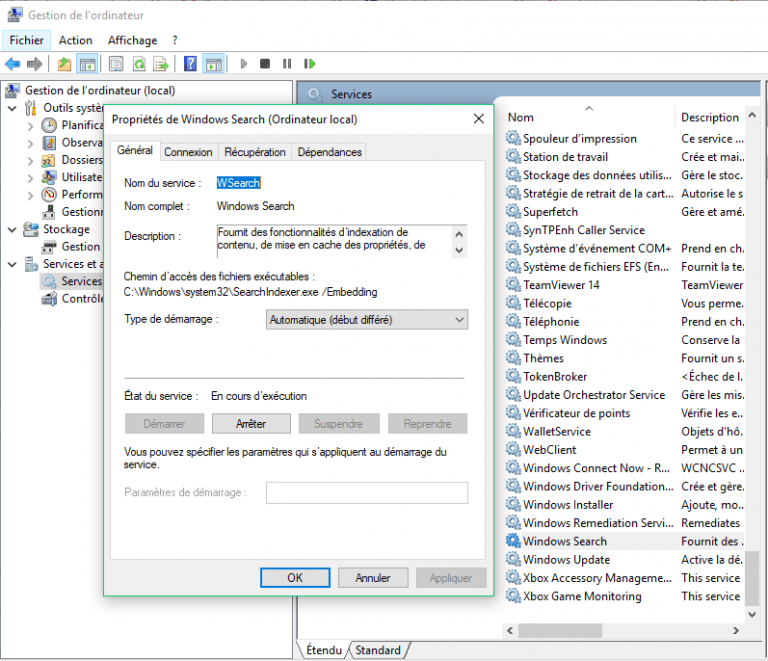
Task: Switch to the Dépendances tab
Action: pos(329,152)
